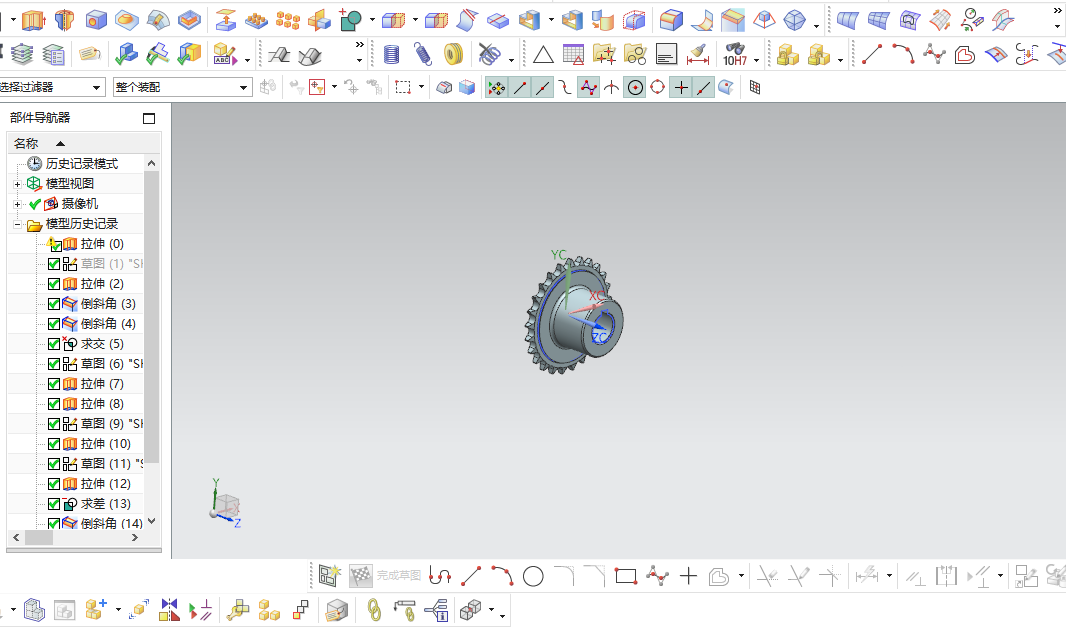Select 拉伸 (8) in history tree

(x=102, y=404)
